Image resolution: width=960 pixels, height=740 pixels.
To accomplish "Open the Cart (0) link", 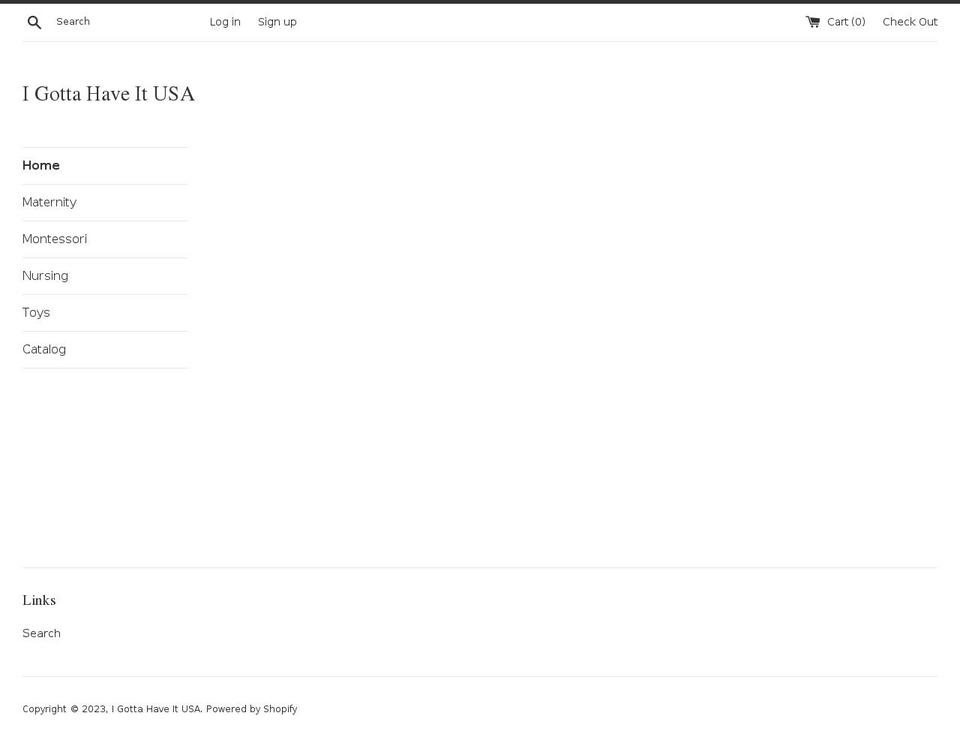I will [845, 21].
